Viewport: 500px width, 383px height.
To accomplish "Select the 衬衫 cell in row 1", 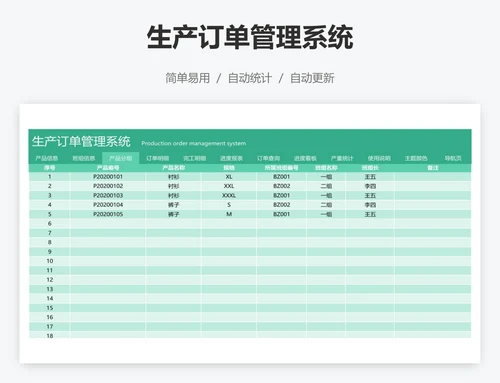I will [174, 177].
